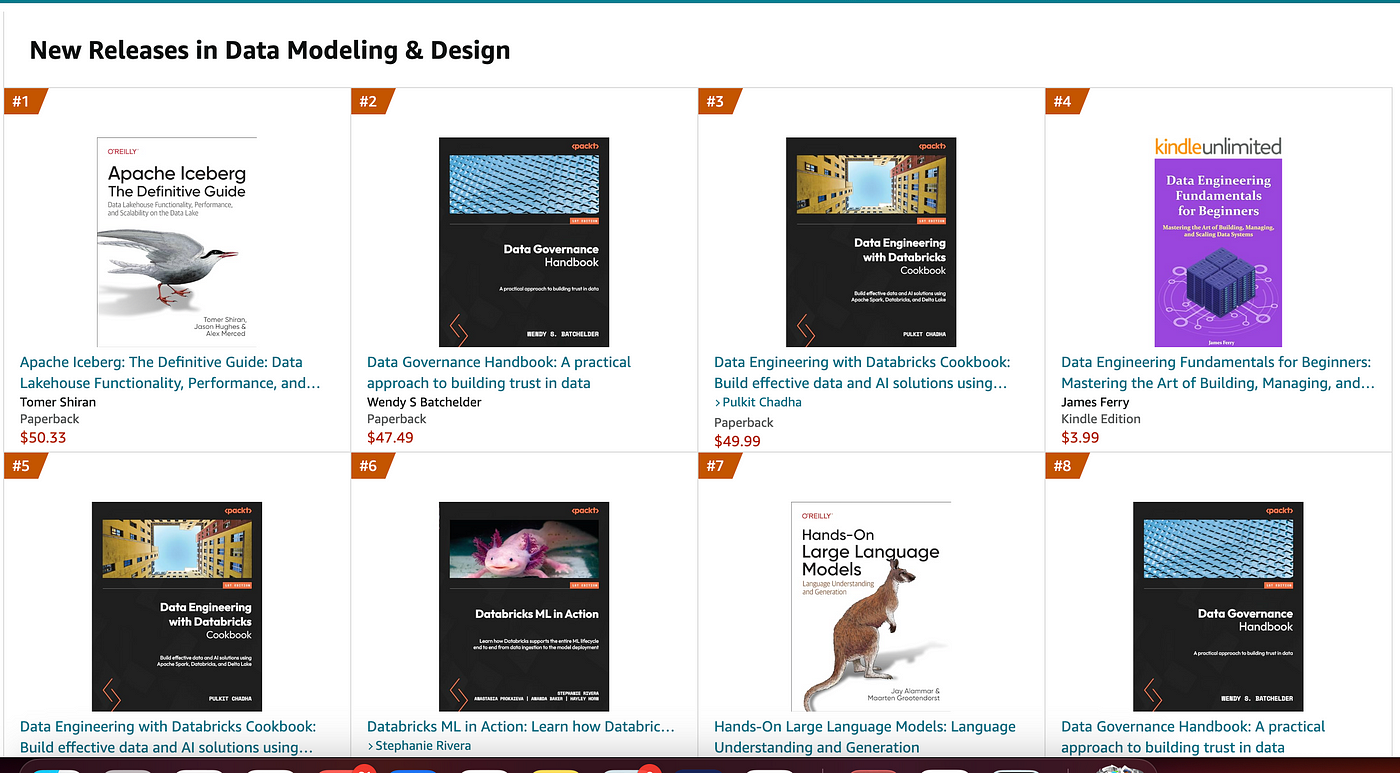This screenshot has width=1400, height=773.
Task: Expand the chevron beside Stephanie Rivera
Action: pyautogui.click(x=370, y=746)
